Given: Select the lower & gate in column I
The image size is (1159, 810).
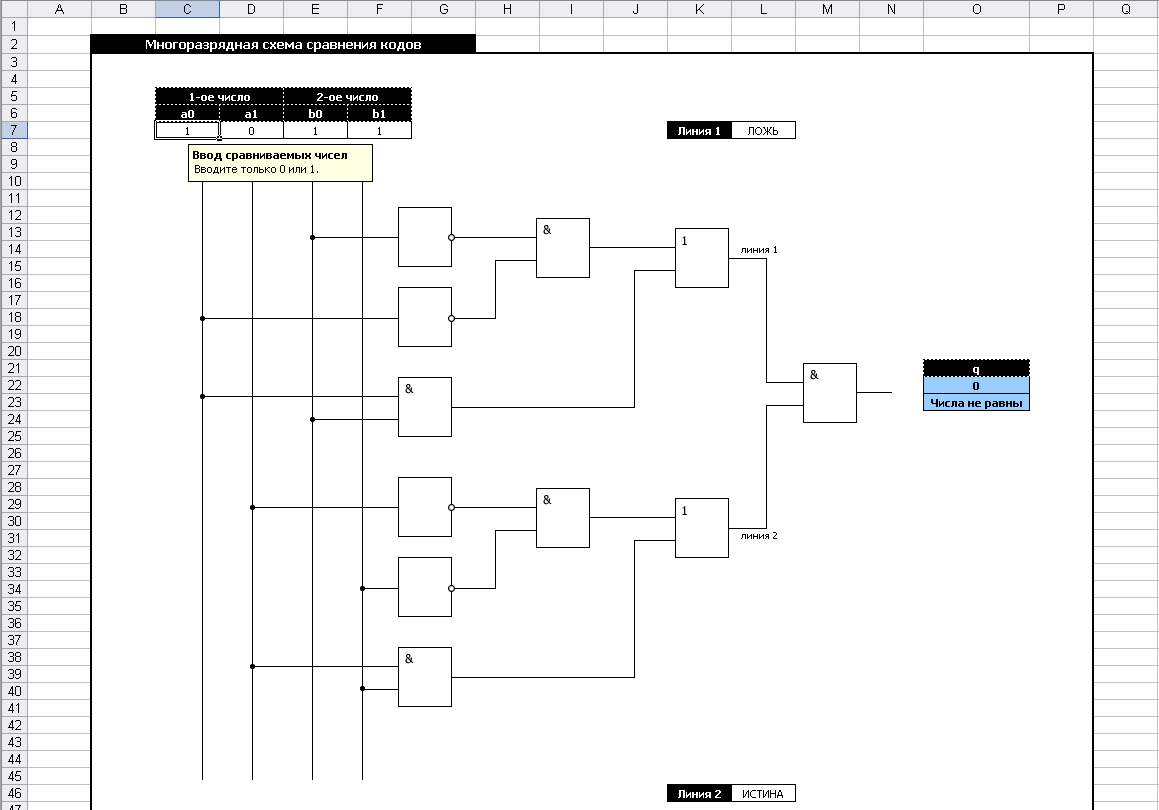Looking at the screenshot, I should 563,518.
